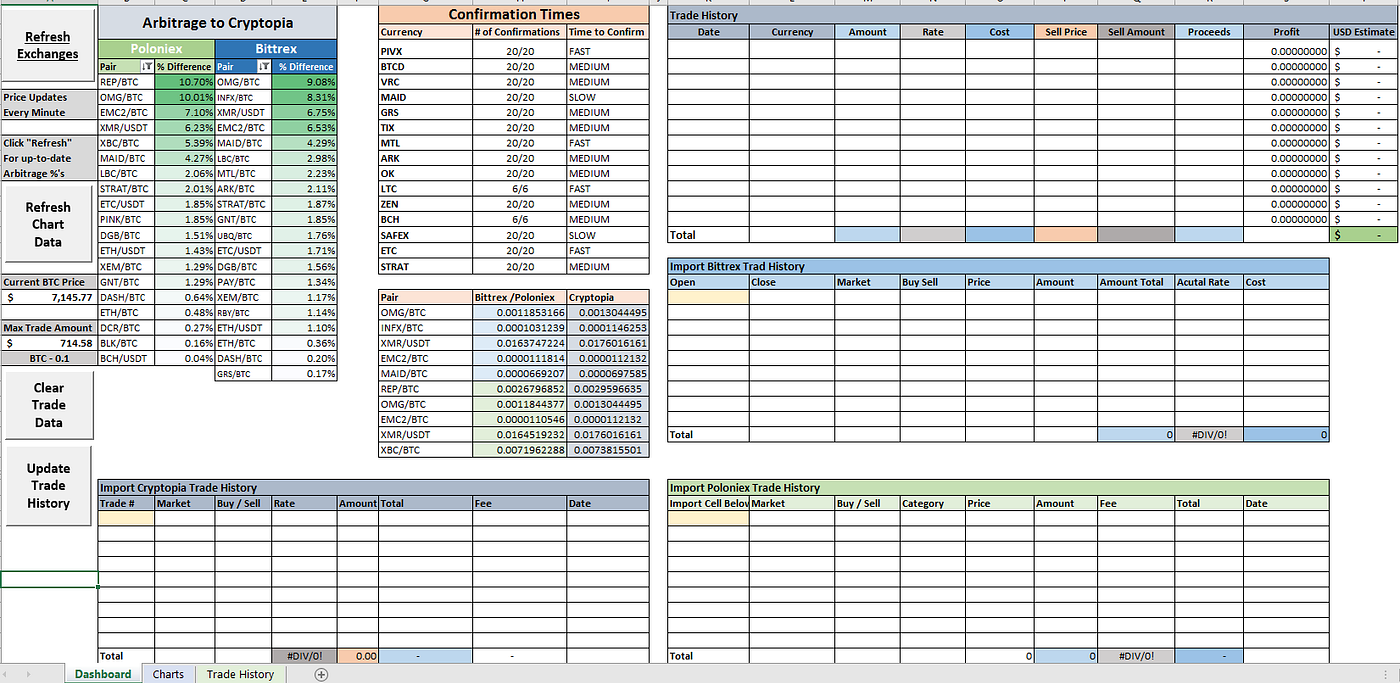Select the USD Estimate column header
1400x683 pixels.
[x=1364, y=32]
